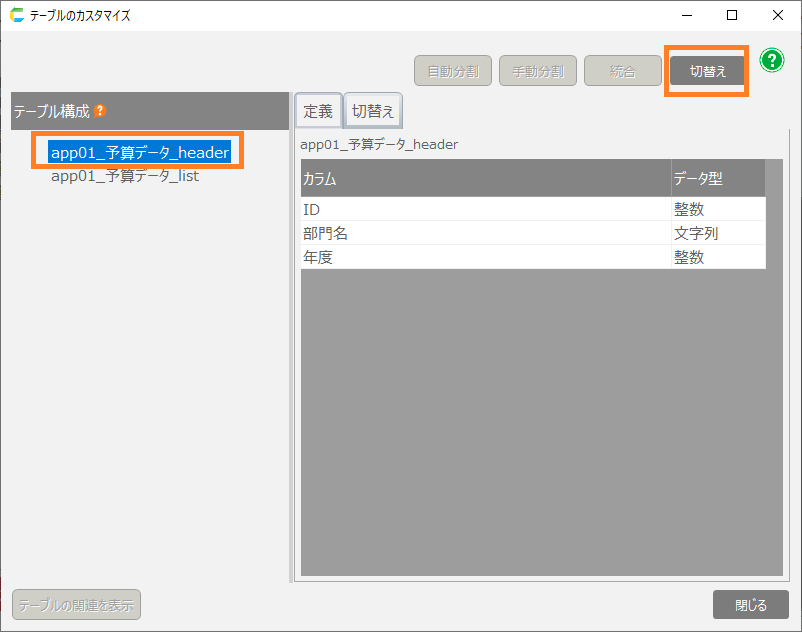Click the カラム column header
This screenshot has width=802, height=632.
click(485, 179)
